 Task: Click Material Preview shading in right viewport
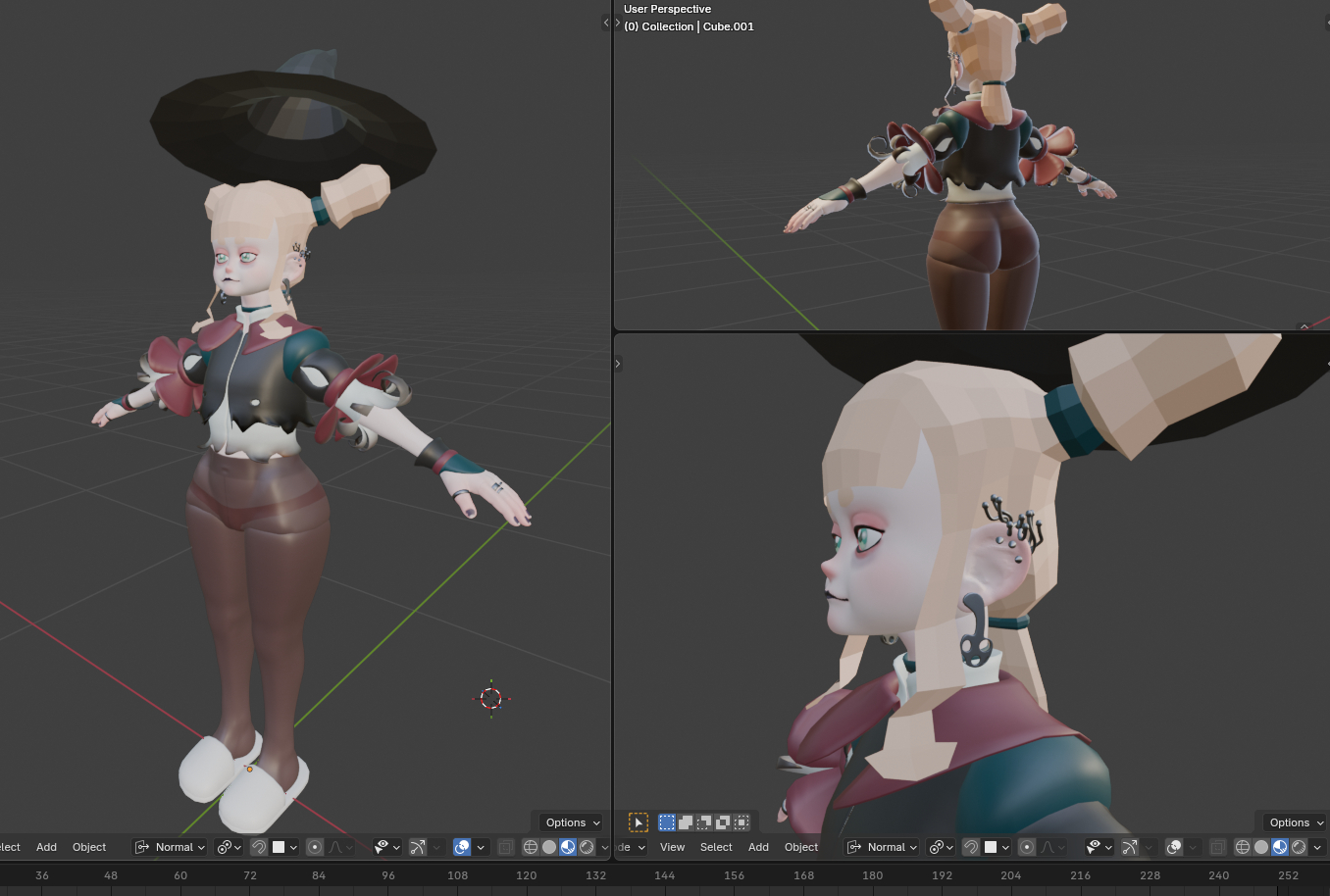pos(1280,847)
